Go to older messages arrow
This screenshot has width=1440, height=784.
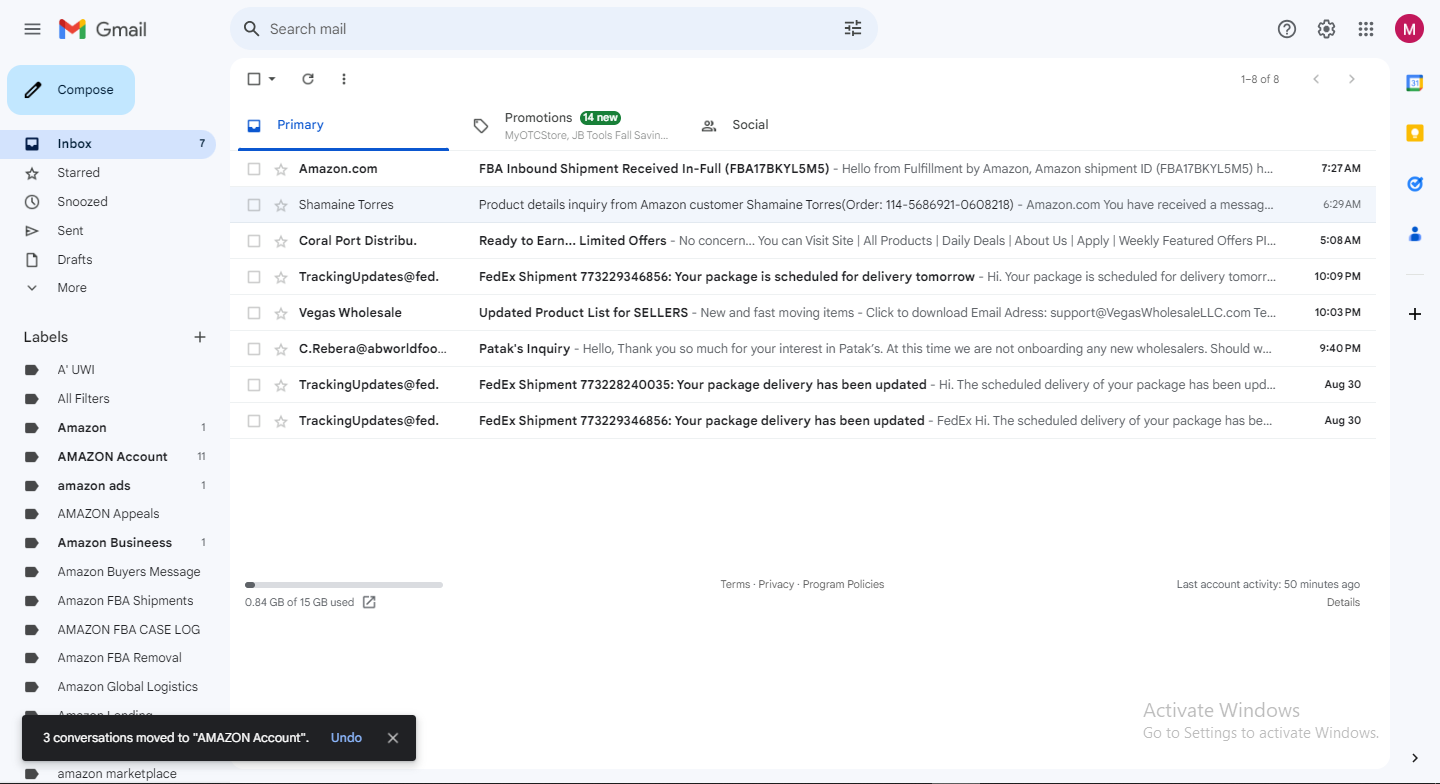[x=1352, y=79]
